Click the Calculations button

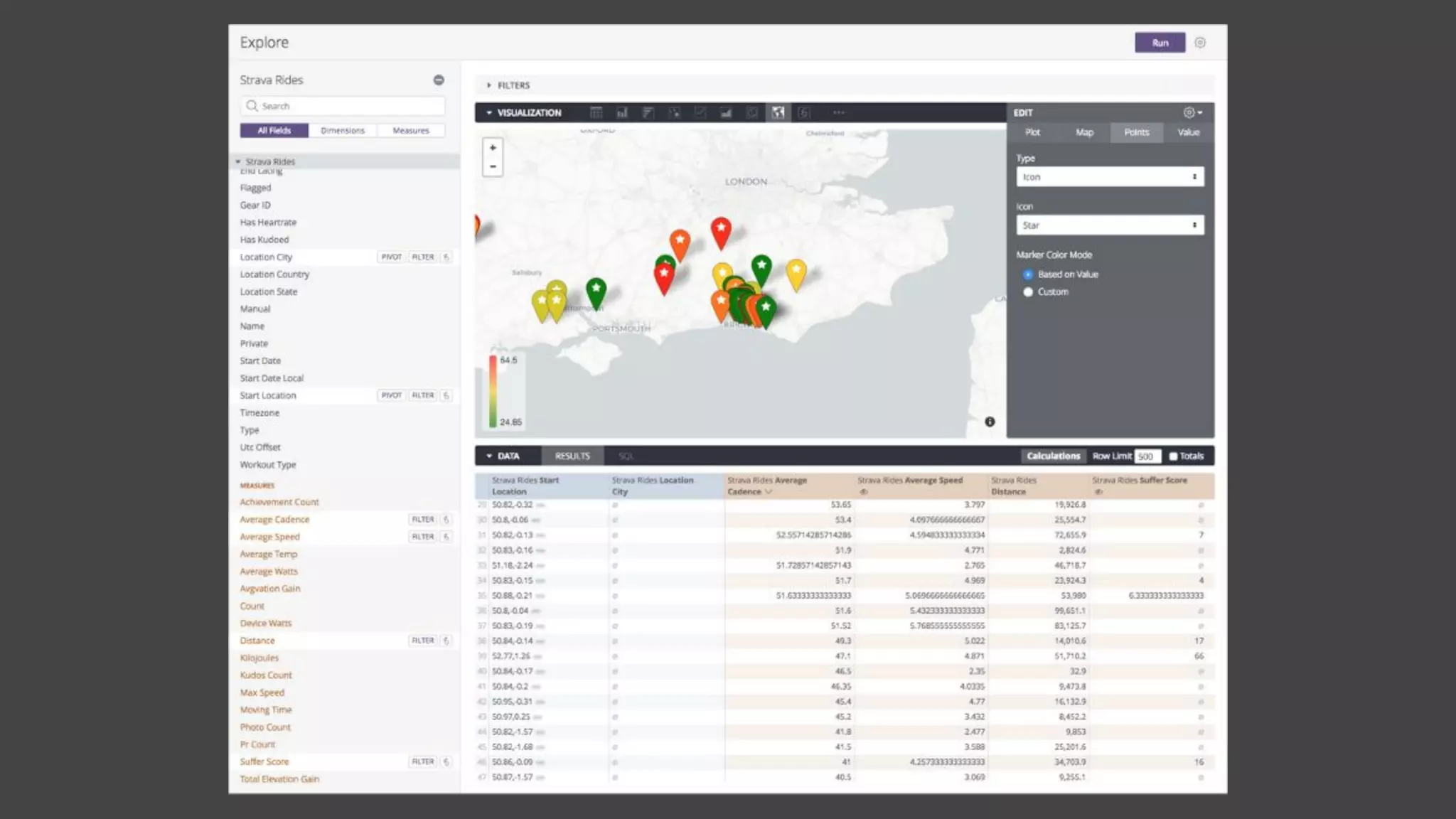[x=1053, y=456]
